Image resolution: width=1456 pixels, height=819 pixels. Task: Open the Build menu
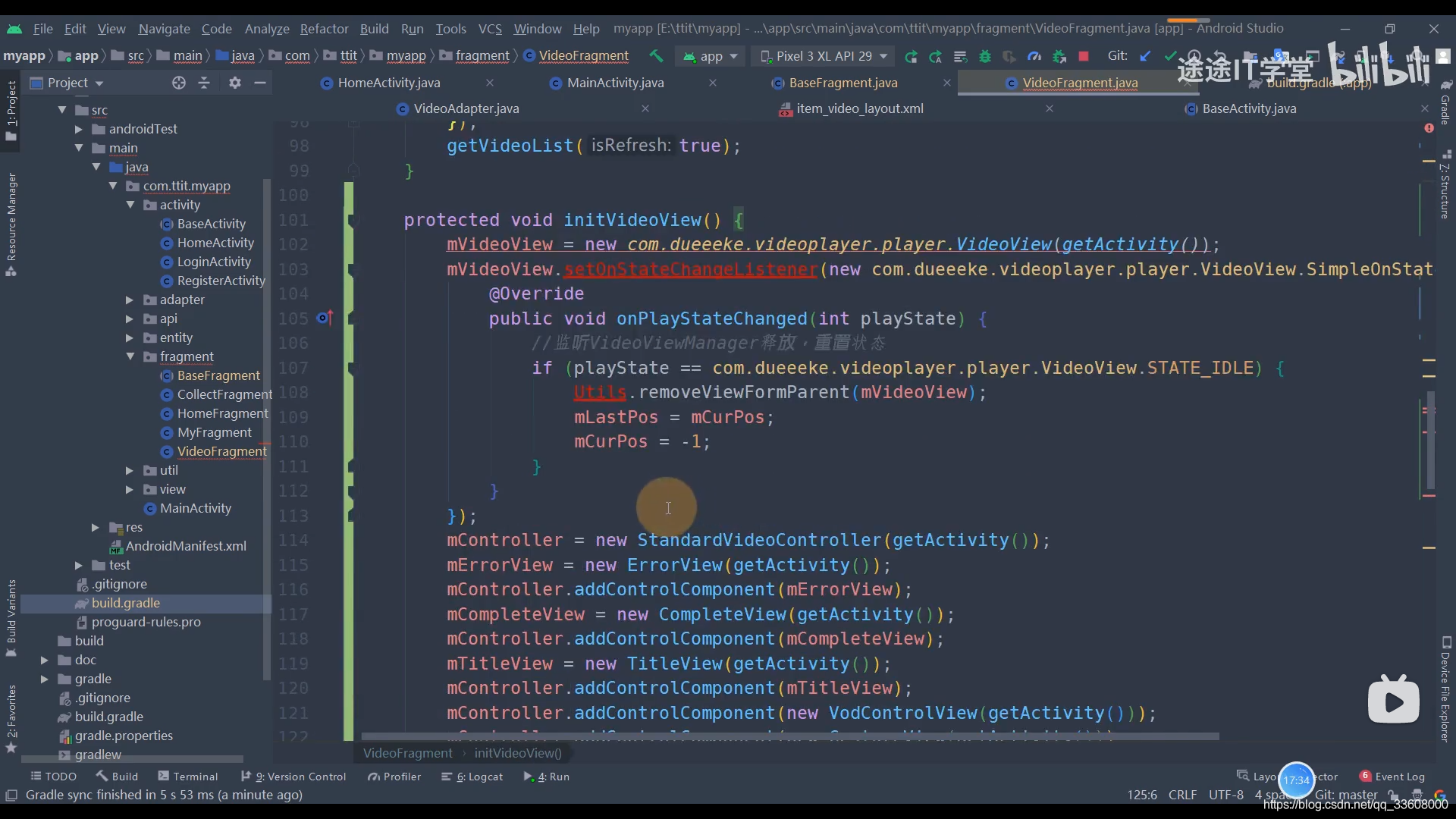pyautogui.click(x=374, y=29)
